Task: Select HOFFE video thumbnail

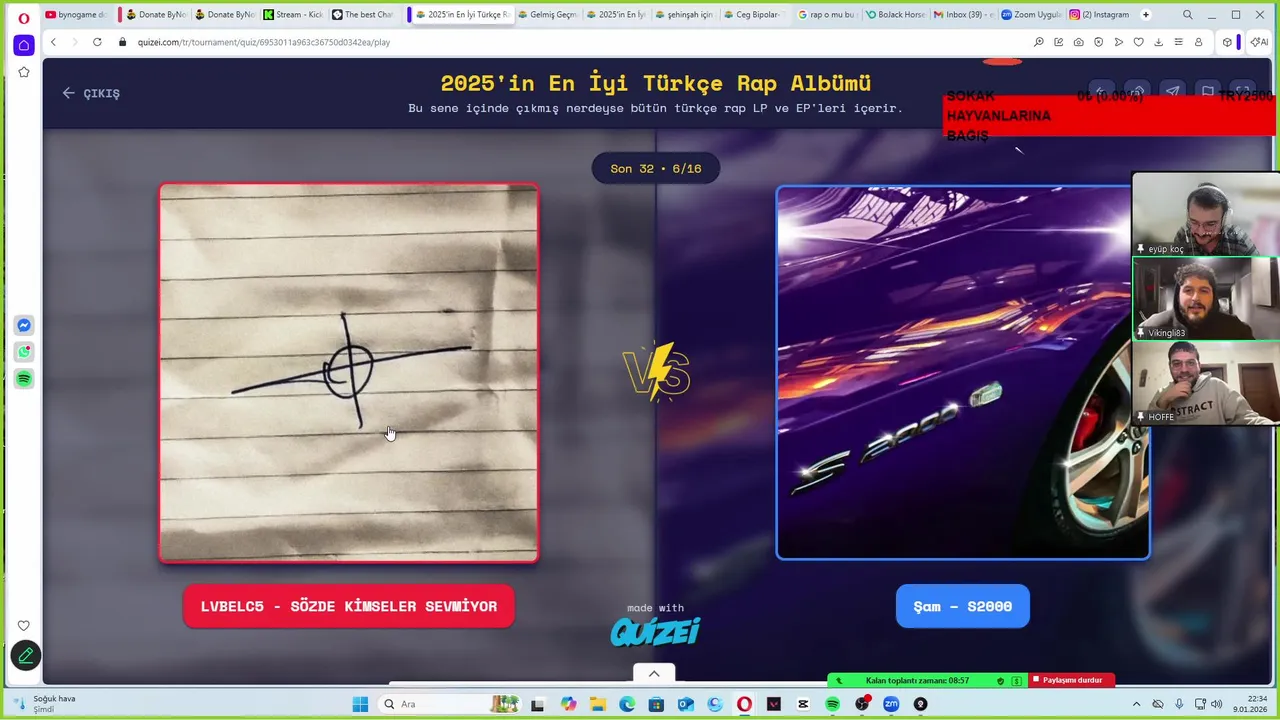Action: coord(1205,383)
